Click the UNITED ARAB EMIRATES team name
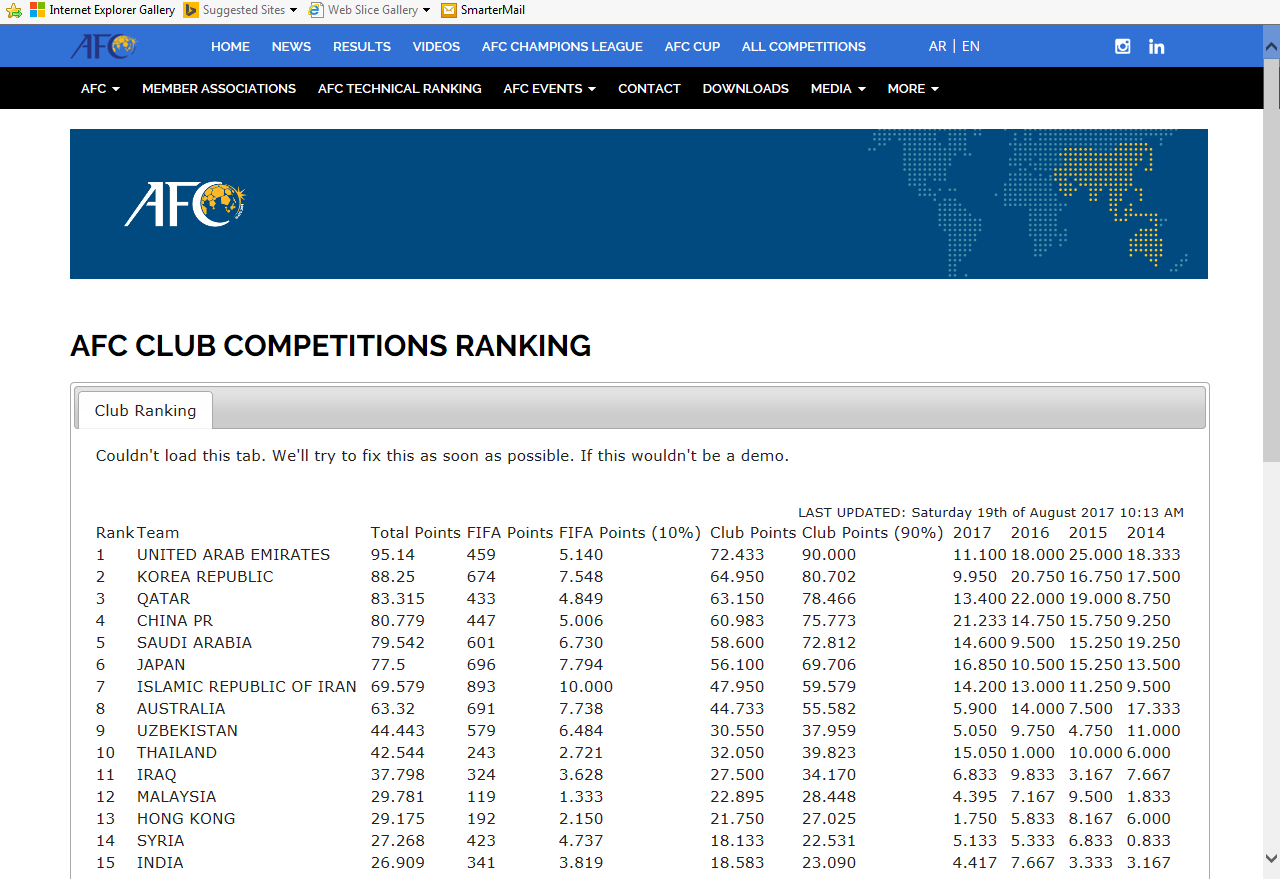 [x=233, y=554]
